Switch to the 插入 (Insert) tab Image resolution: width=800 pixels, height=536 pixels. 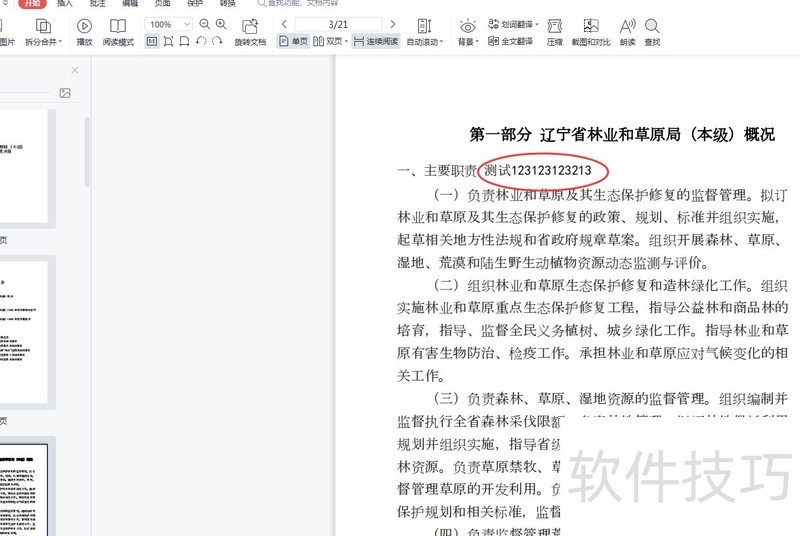tap(65, 4)
